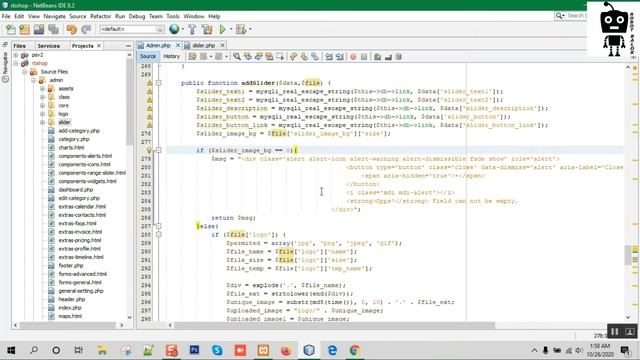Minimize the Projects panel window group
Viewport: 640px width, 360px height.
coord(129,46)
